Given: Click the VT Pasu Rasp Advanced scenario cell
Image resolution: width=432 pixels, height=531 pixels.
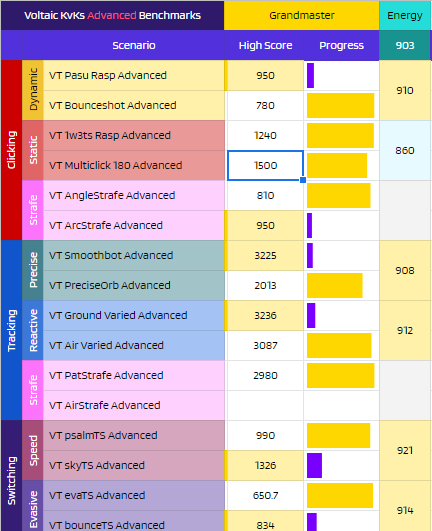Looking at the screenshot, I should click(134, 75).
